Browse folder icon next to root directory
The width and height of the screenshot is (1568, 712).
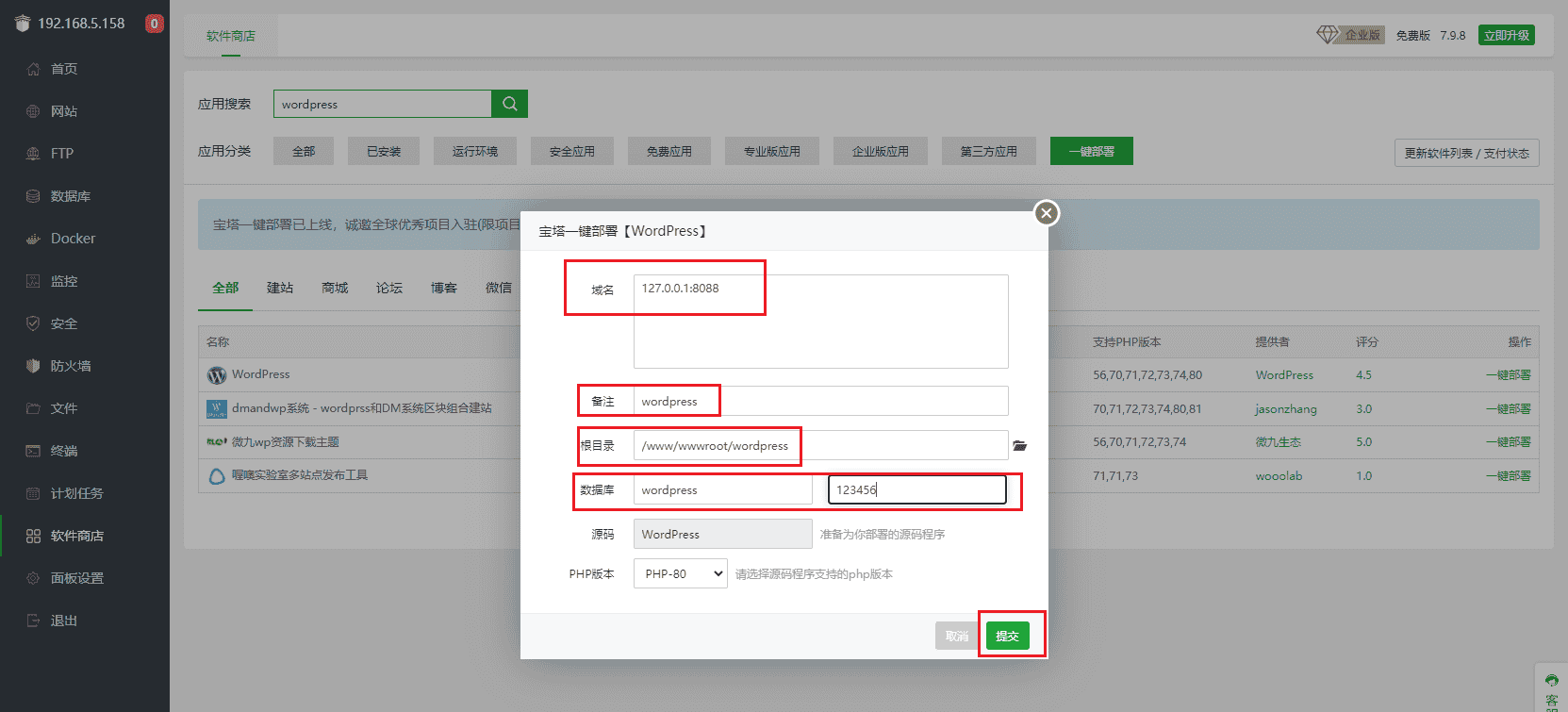(1019, 446)
